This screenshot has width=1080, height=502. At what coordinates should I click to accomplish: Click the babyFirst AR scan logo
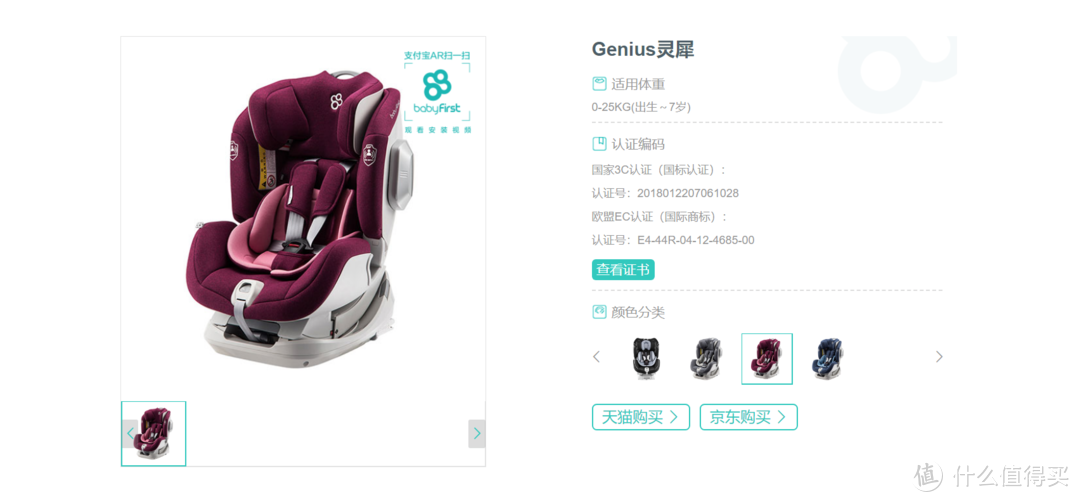point(437,92)
